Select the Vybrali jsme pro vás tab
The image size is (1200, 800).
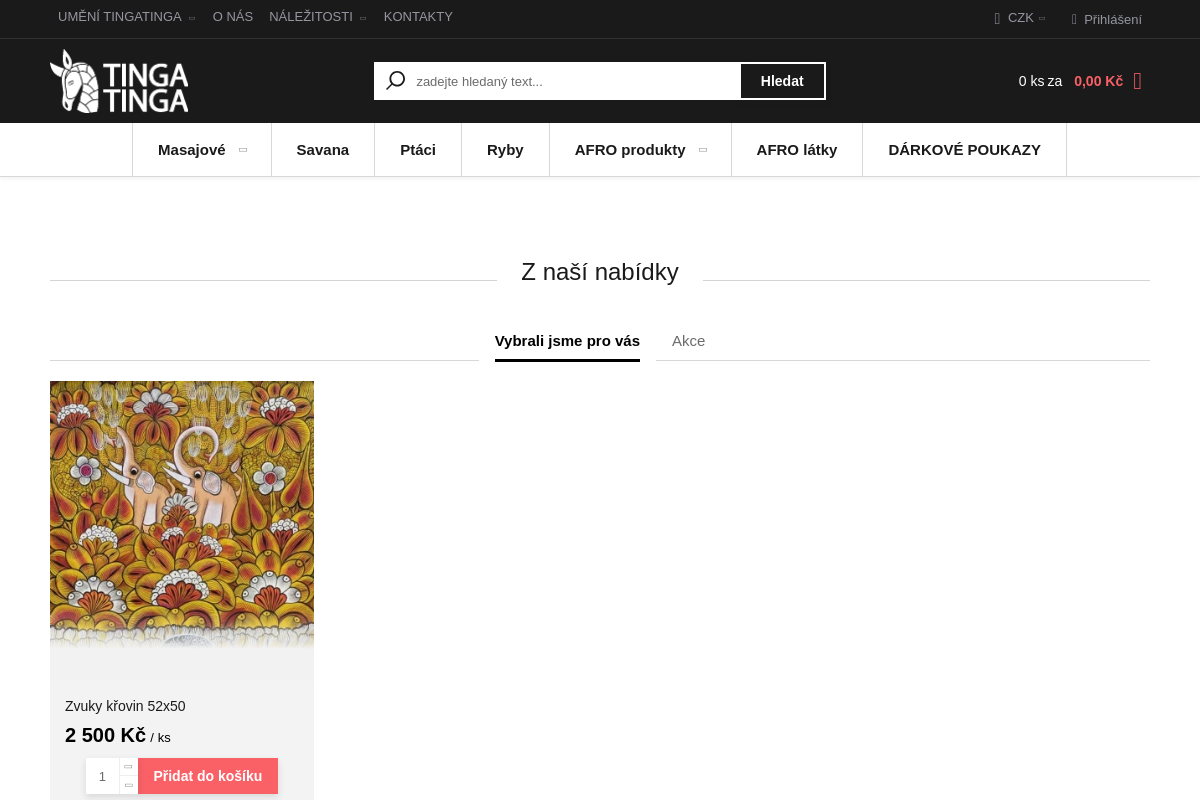(x=567, y=341)
